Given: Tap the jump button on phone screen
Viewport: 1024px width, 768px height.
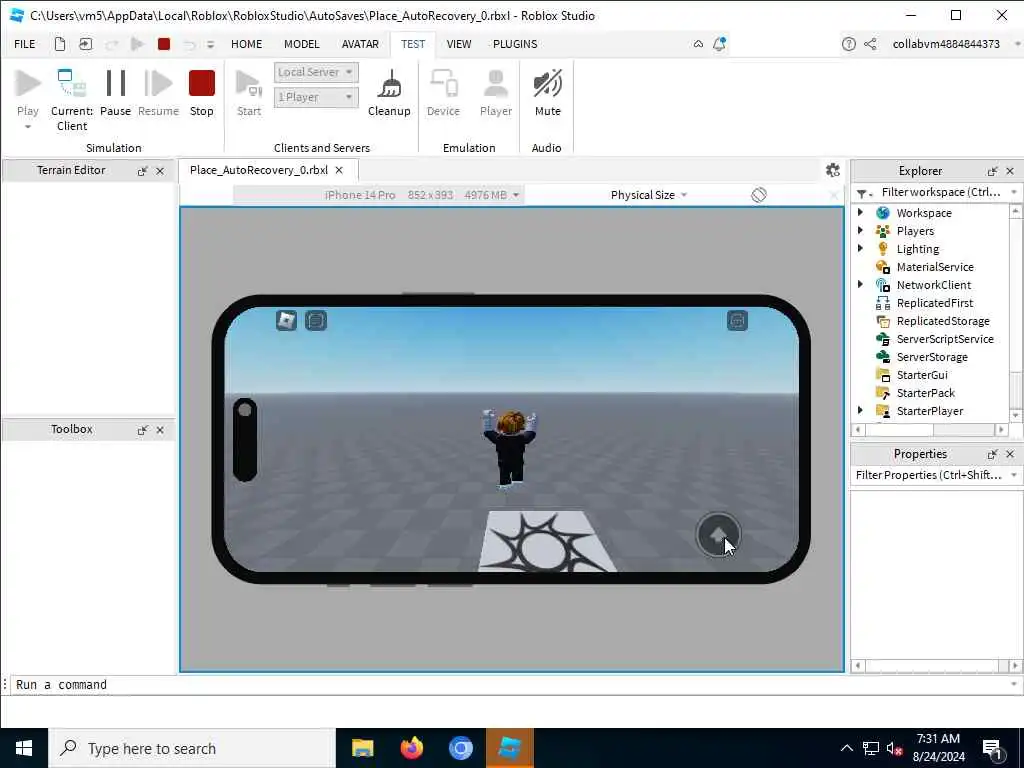Looking at the screenshot, I should (x=718, y=535).
